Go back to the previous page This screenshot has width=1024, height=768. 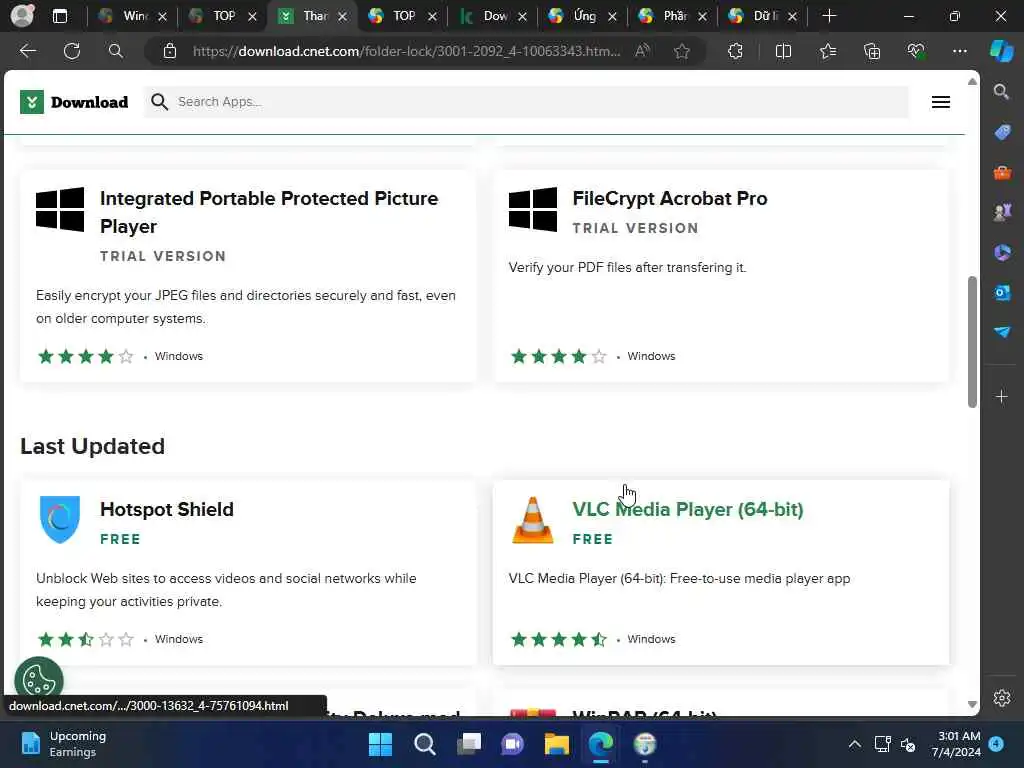(x=27, y=51)
